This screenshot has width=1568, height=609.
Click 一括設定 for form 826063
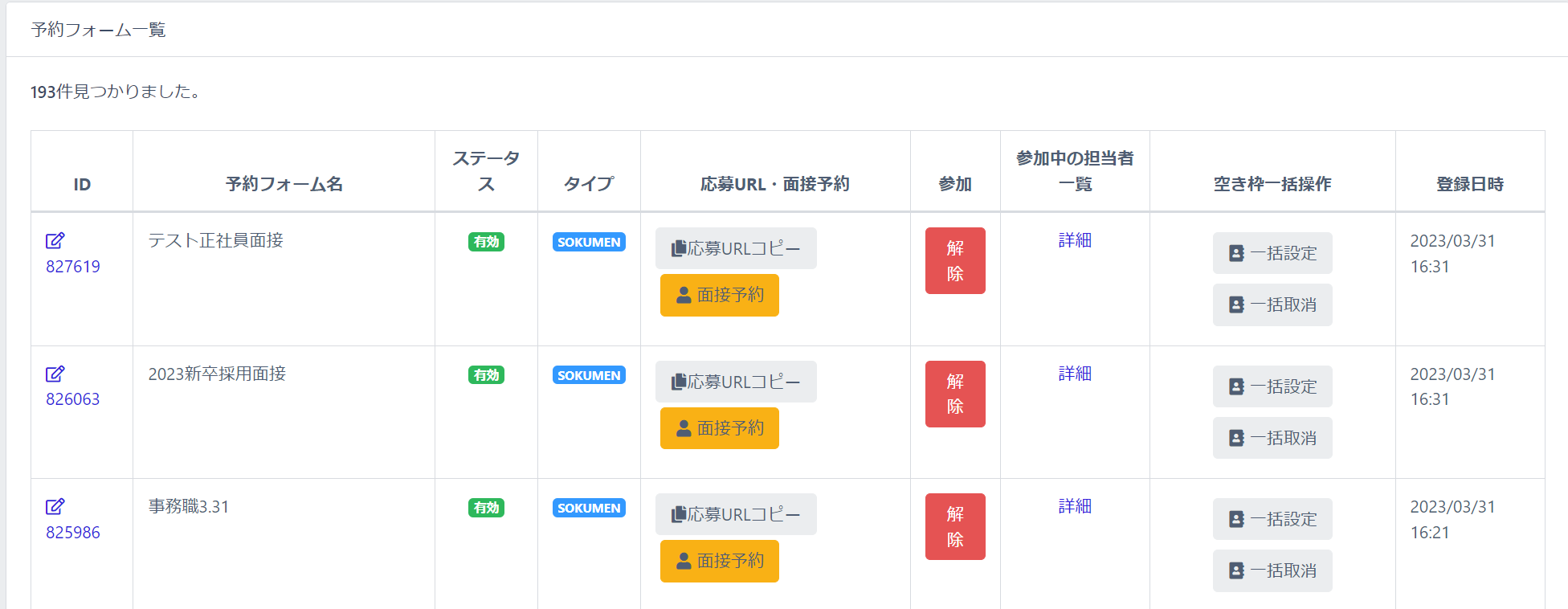(1272, 386)
